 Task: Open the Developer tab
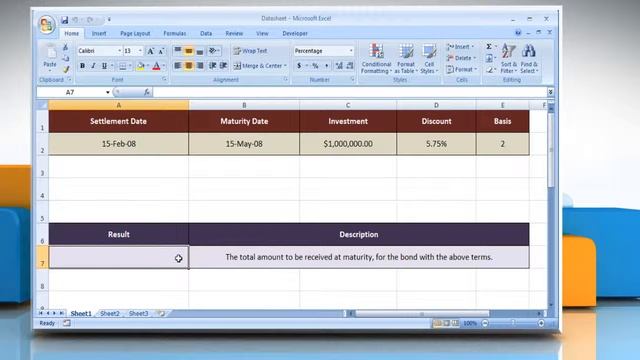(295, 33)
